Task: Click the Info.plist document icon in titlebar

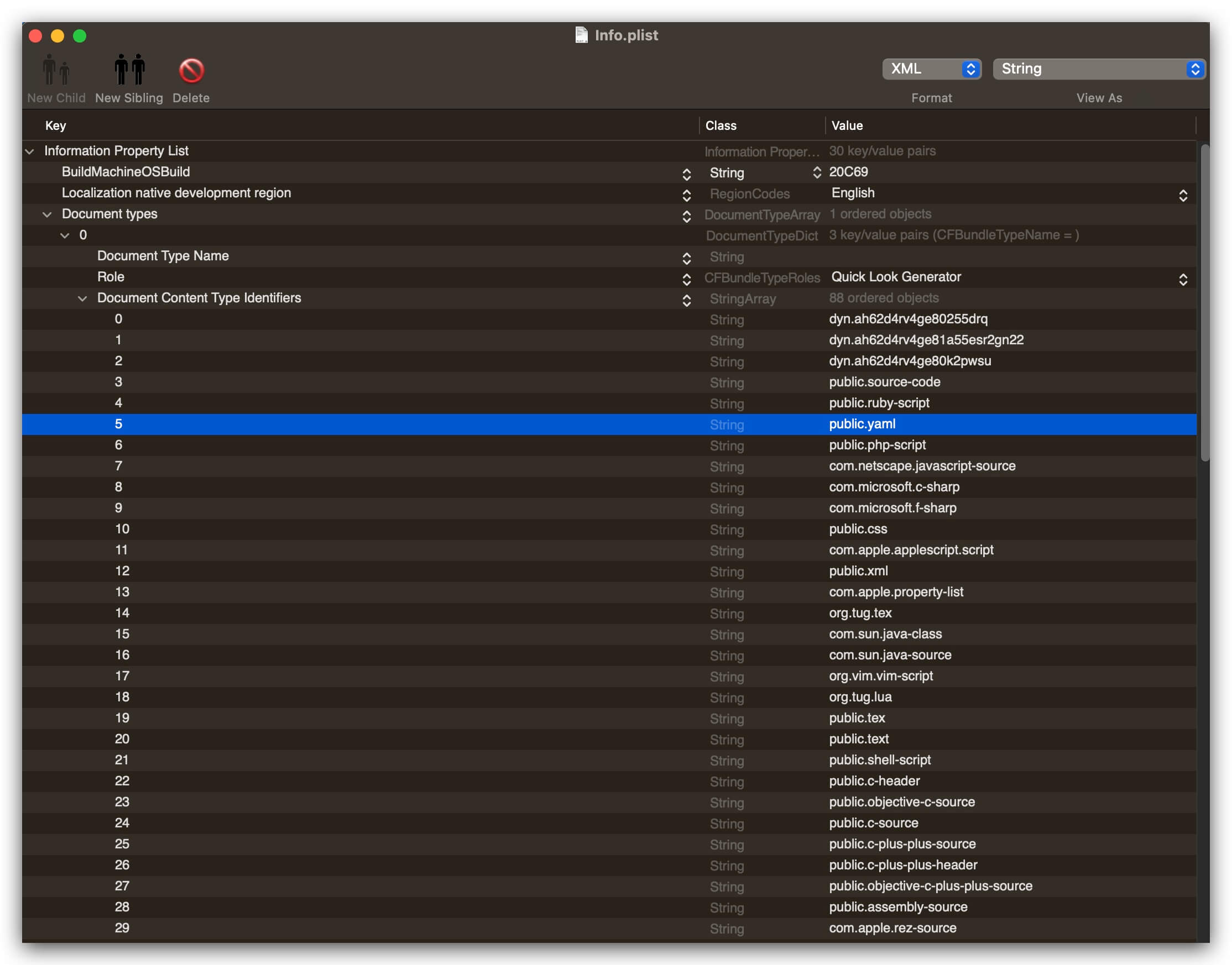Action: pos(581,34)
